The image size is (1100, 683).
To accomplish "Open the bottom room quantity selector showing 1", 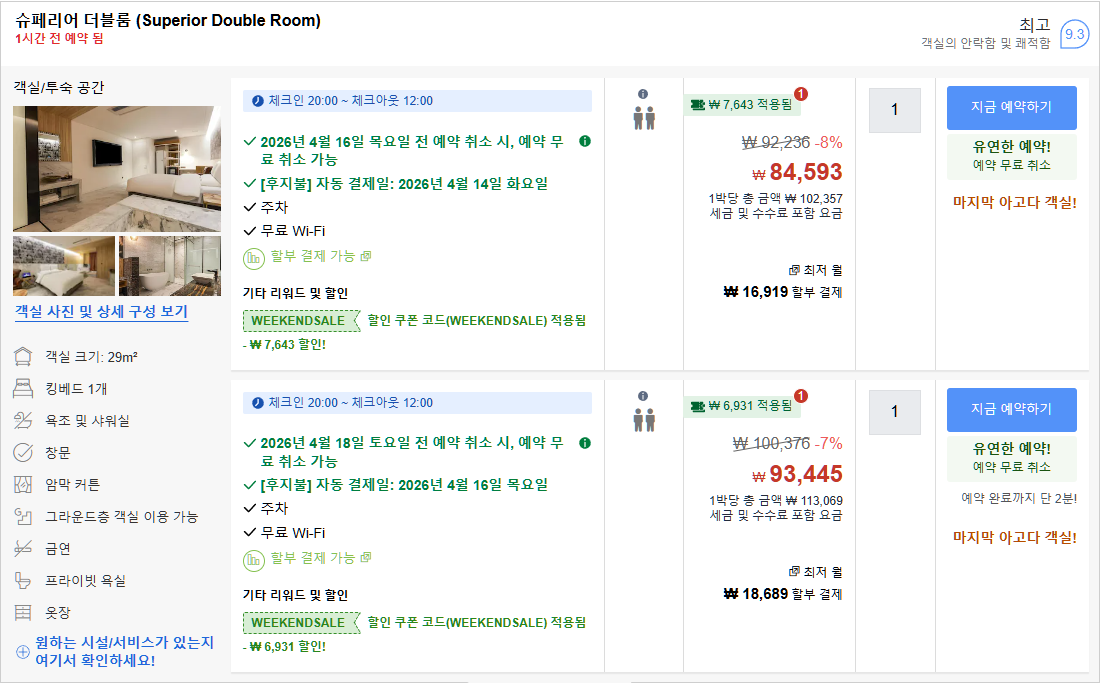I will (894, 412).
